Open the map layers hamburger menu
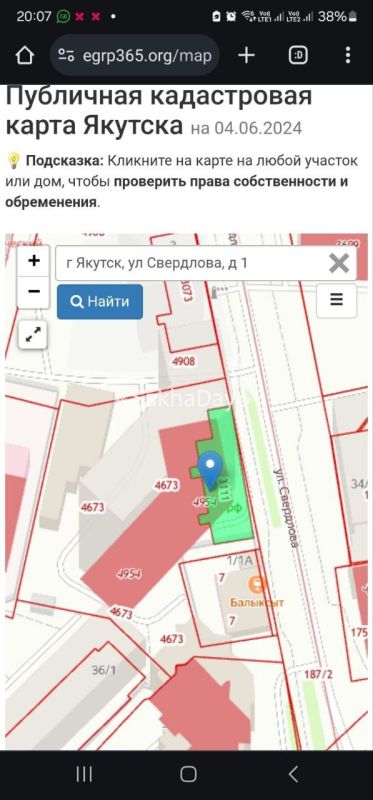The height and width of the screenshot is (800, 373). click(x=336, y=301)
